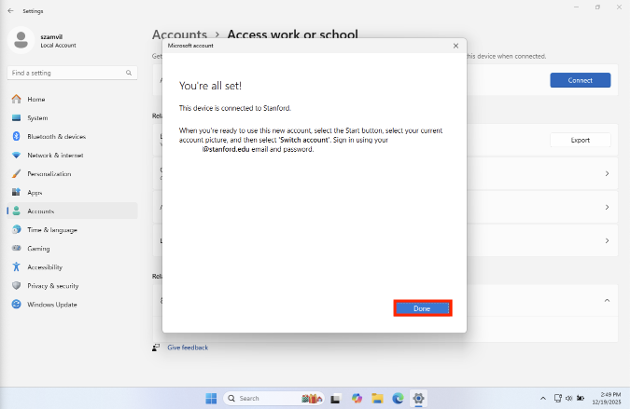Click the Apps icon in sidebar
Viewport: 630px width, 409px height.
coord(16,192)
